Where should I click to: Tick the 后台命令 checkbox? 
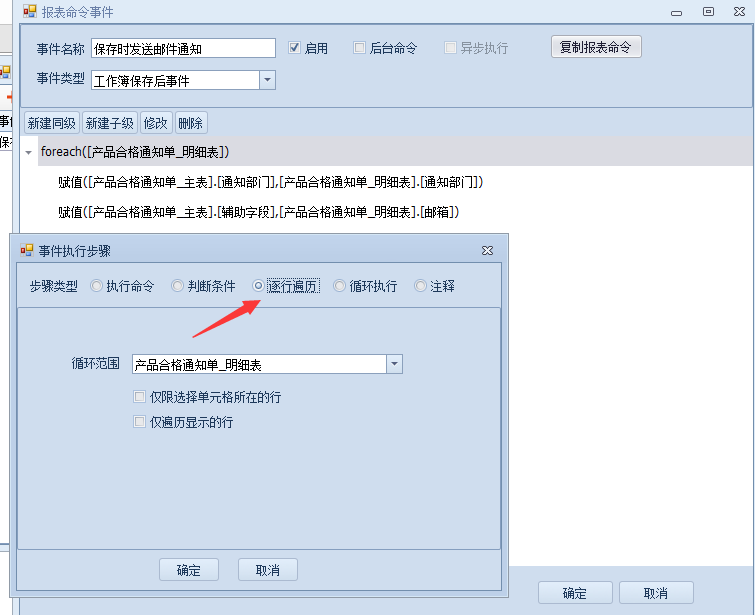click(x=360, y=48)
